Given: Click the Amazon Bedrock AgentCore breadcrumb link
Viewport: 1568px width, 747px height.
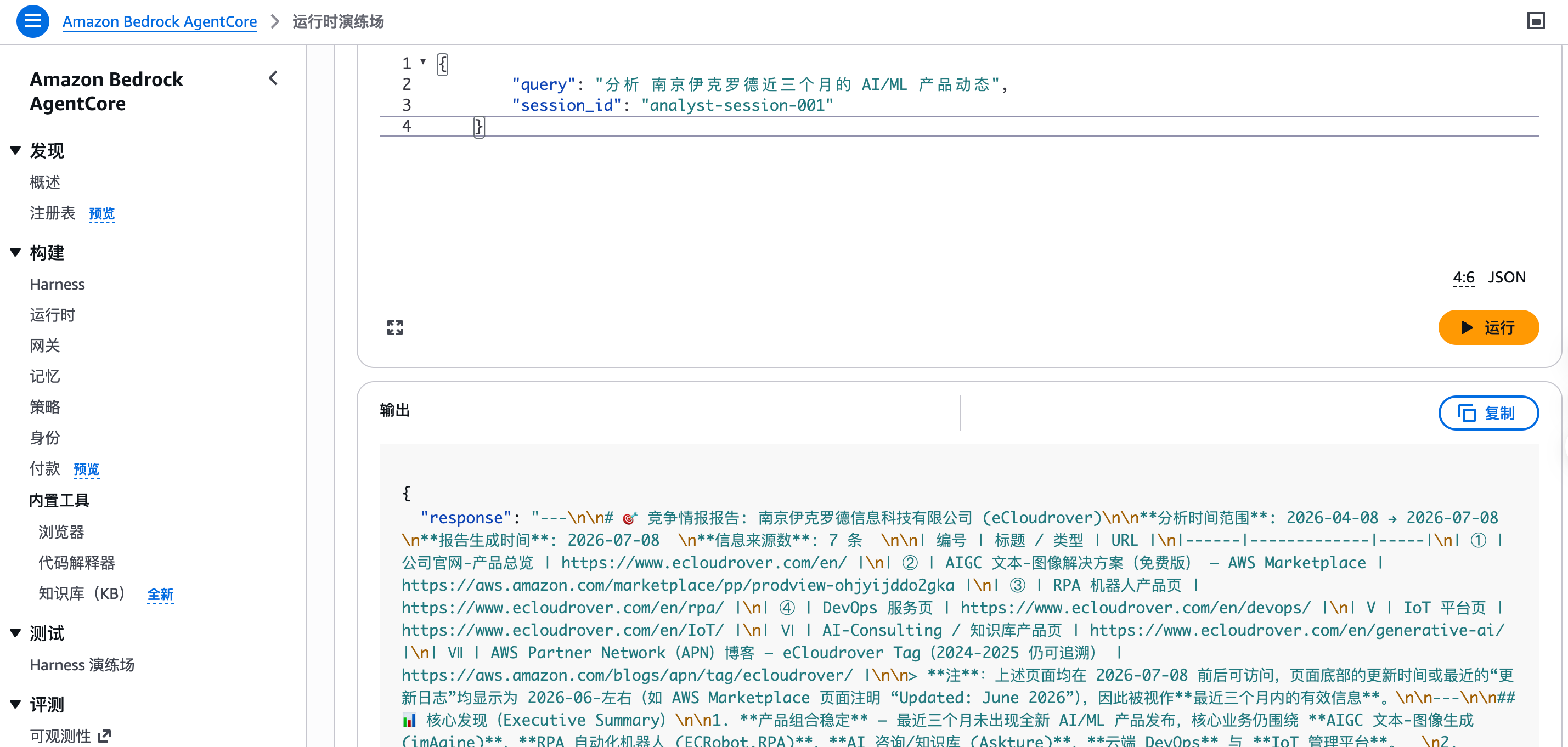Looking at the screenshot, I should coord(160,21).
